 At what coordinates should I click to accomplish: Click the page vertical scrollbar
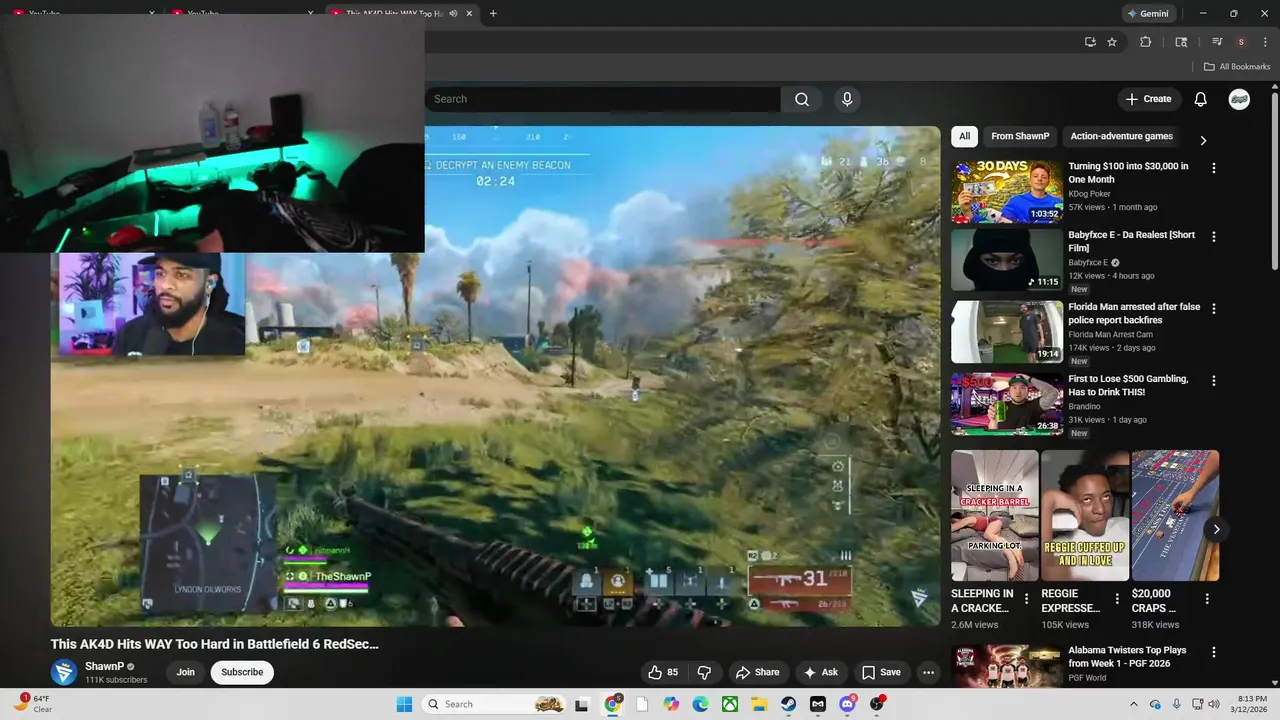click(x=1274, y=180)
